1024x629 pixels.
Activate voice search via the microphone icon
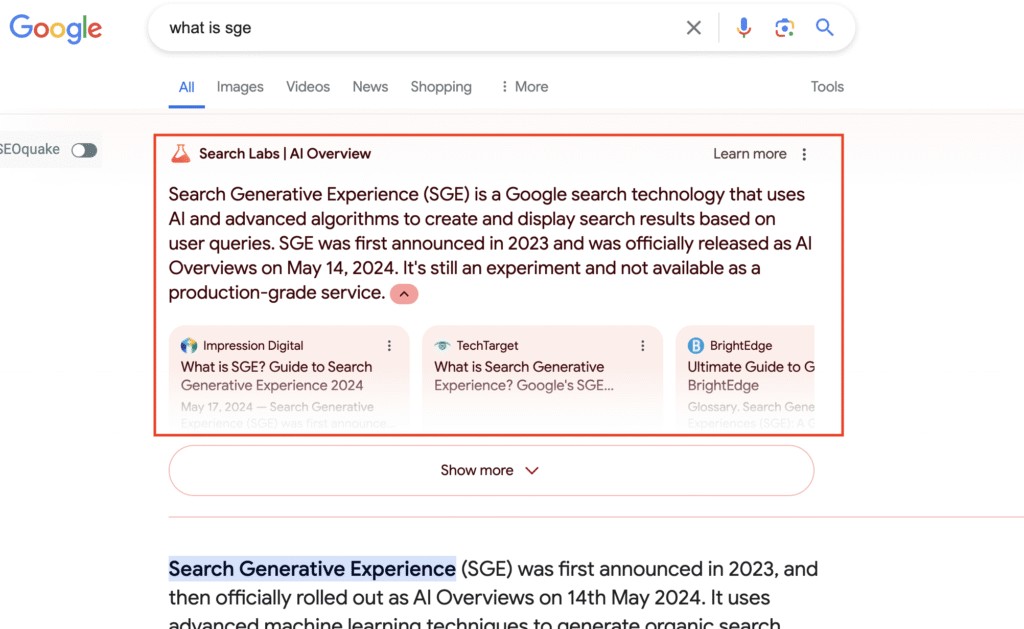point(744,27)
